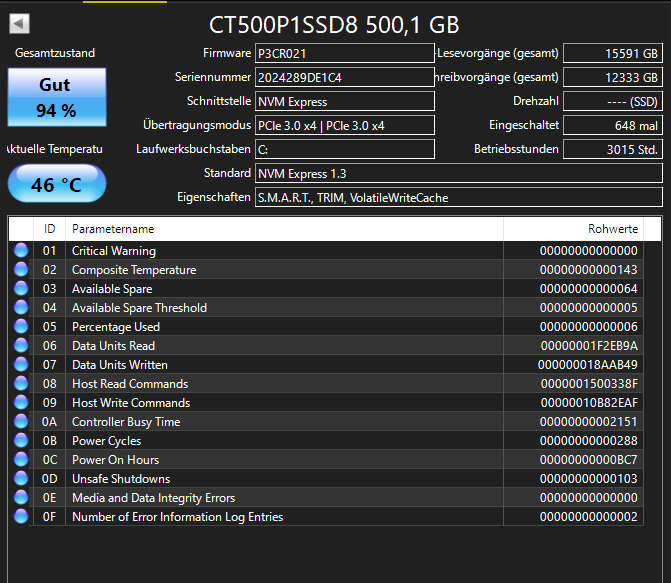Click the Drehzahl value ---- (SSD)
Screen dimensions: 671x583
[613, 101]
